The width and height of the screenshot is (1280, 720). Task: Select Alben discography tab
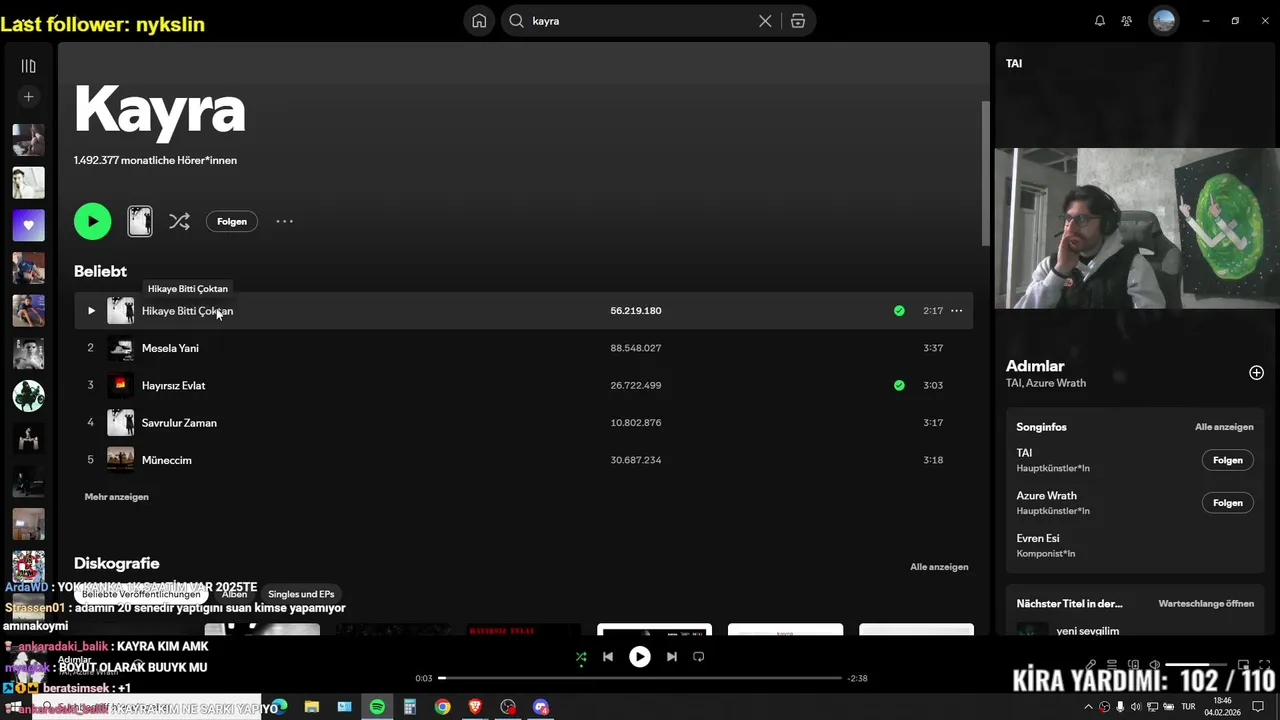[x=235, y=594]
